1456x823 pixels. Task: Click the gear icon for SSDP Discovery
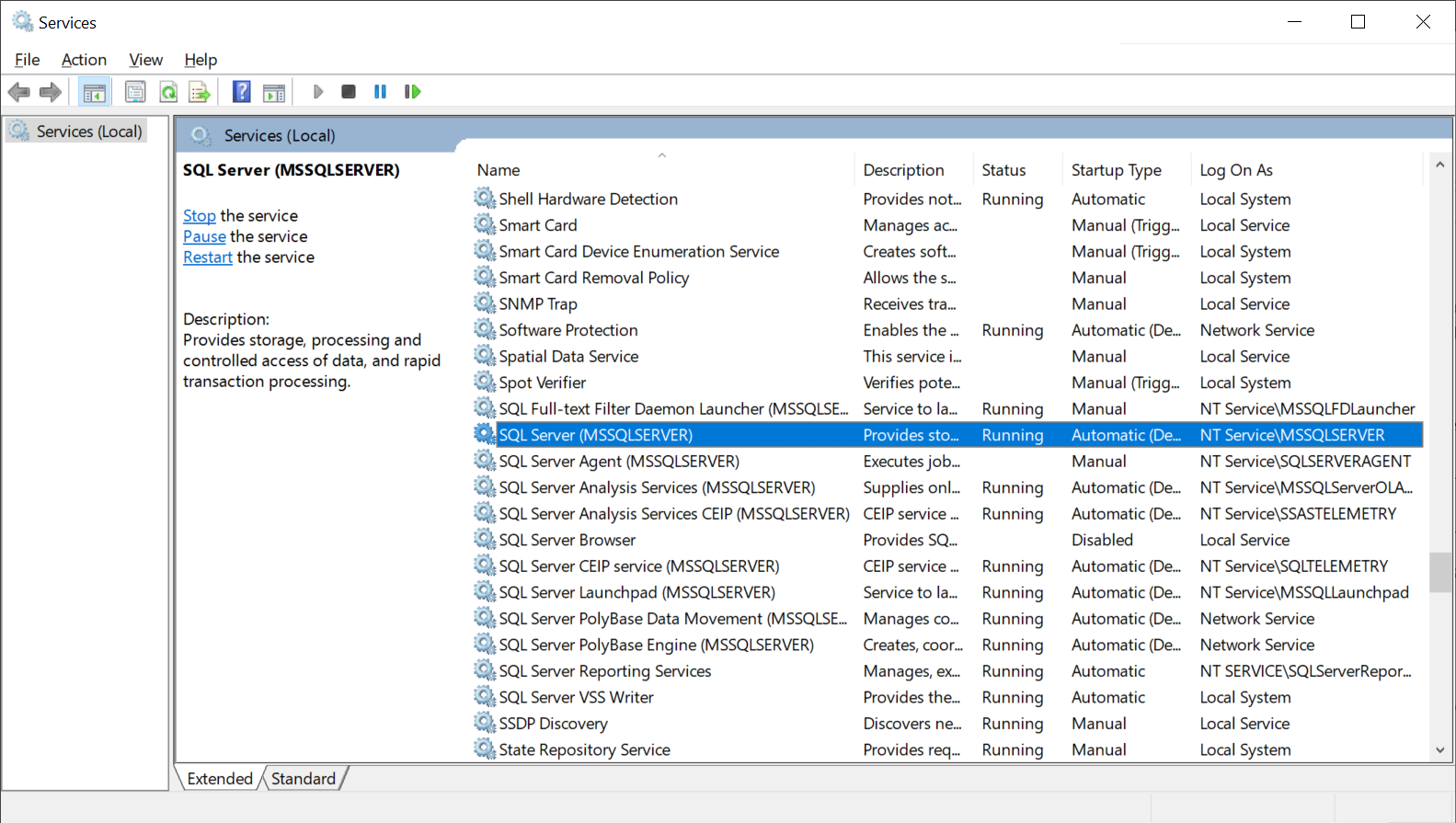[x=485, y=723]
